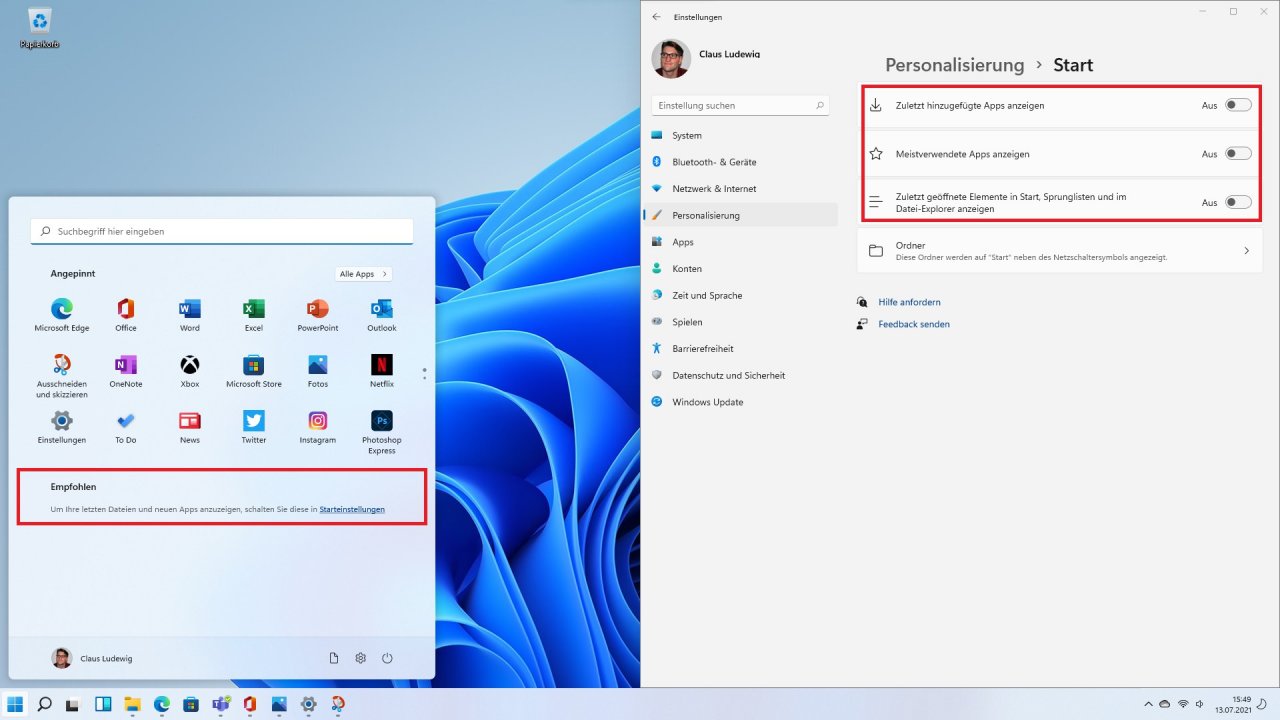Show hidden icons via tray chevron
The width and height of the screenshot is (1280, 720).
[1147, 704]
